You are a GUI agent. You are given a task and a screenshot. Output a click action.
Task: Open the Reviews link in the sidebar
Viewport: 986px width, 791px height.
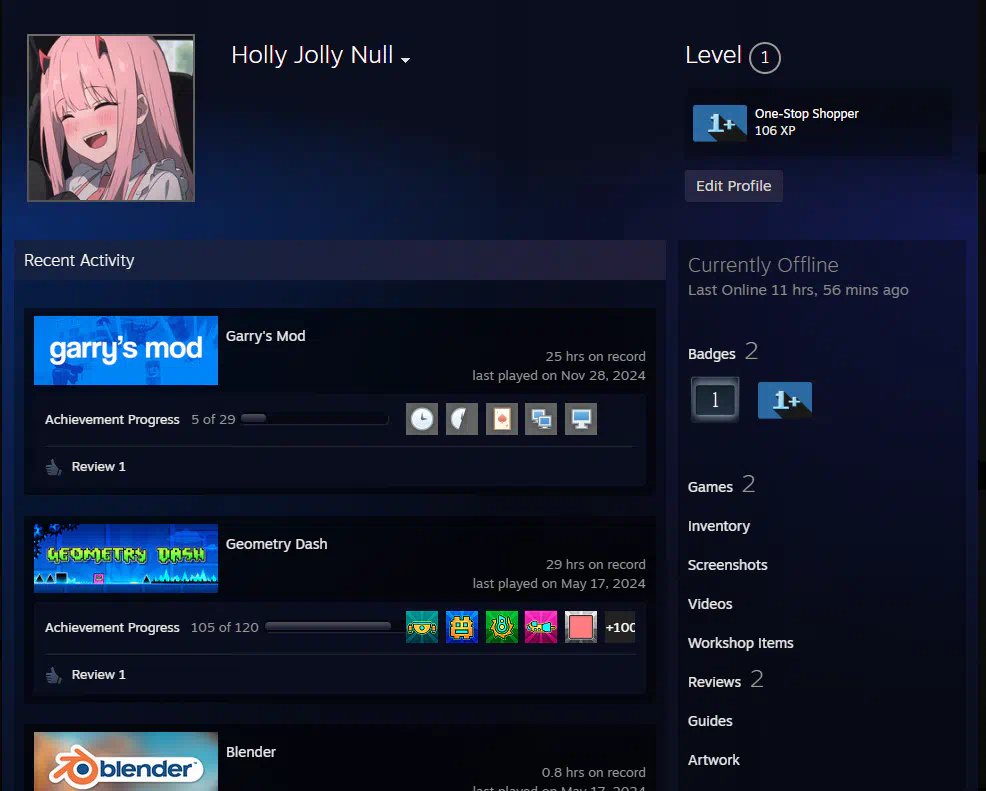714,682
